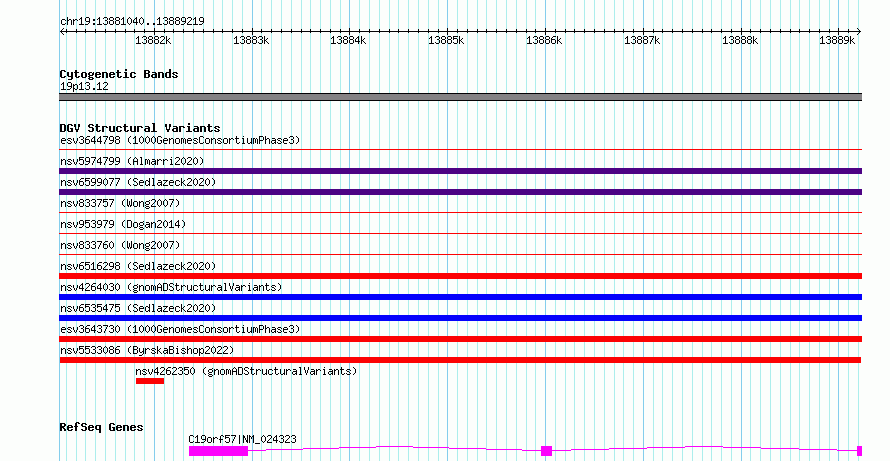Open gene label C19orf57|NM_024323
This screenshot has height=461, width=890.
[x=242, y=439]
